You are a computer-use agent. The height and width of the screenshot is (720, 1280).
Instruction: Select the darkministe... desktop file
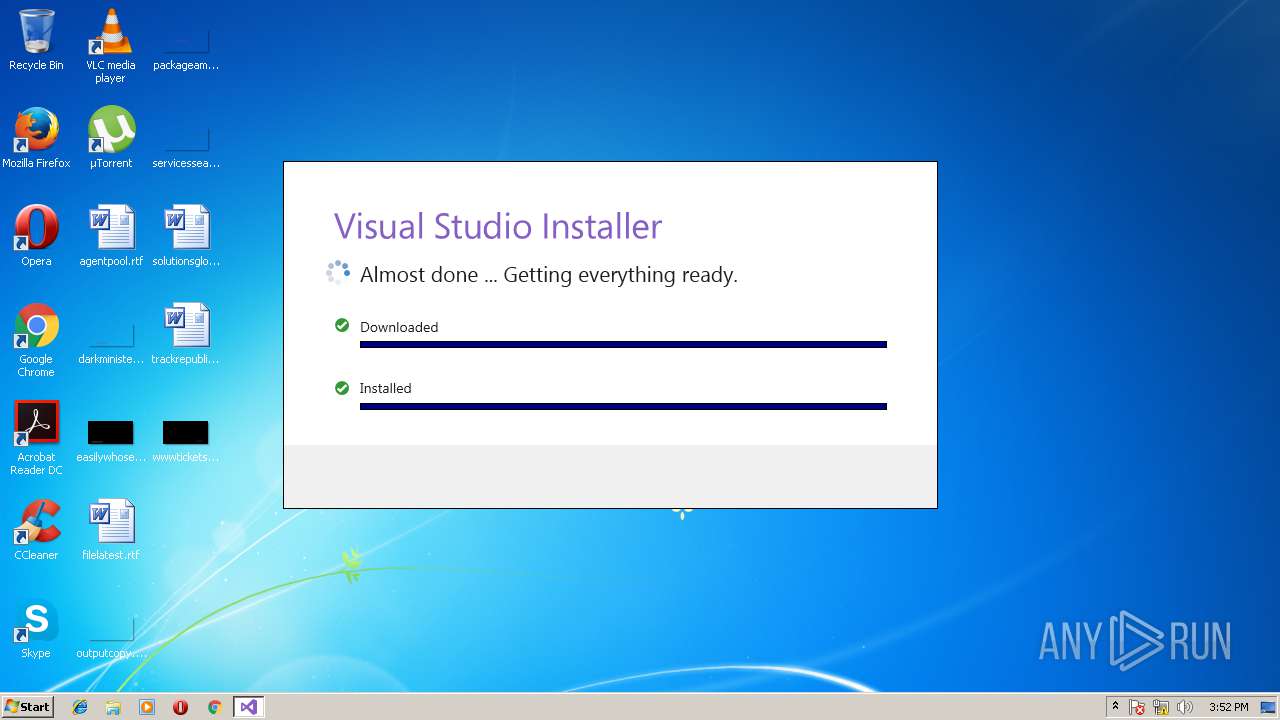tap(111, 341)
